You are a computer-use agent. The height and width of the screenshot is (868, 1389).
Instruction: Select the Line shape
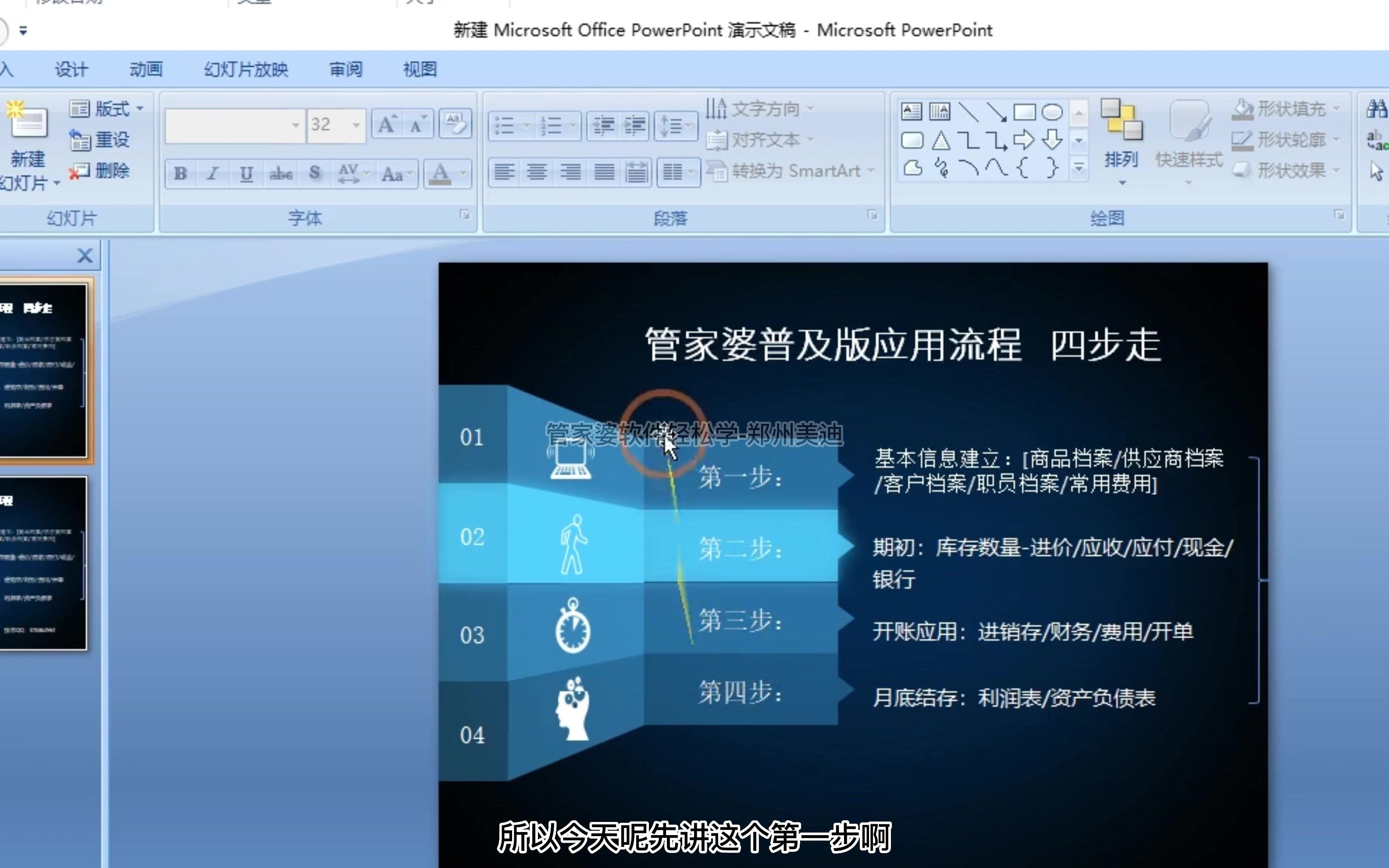coord(968,111)
